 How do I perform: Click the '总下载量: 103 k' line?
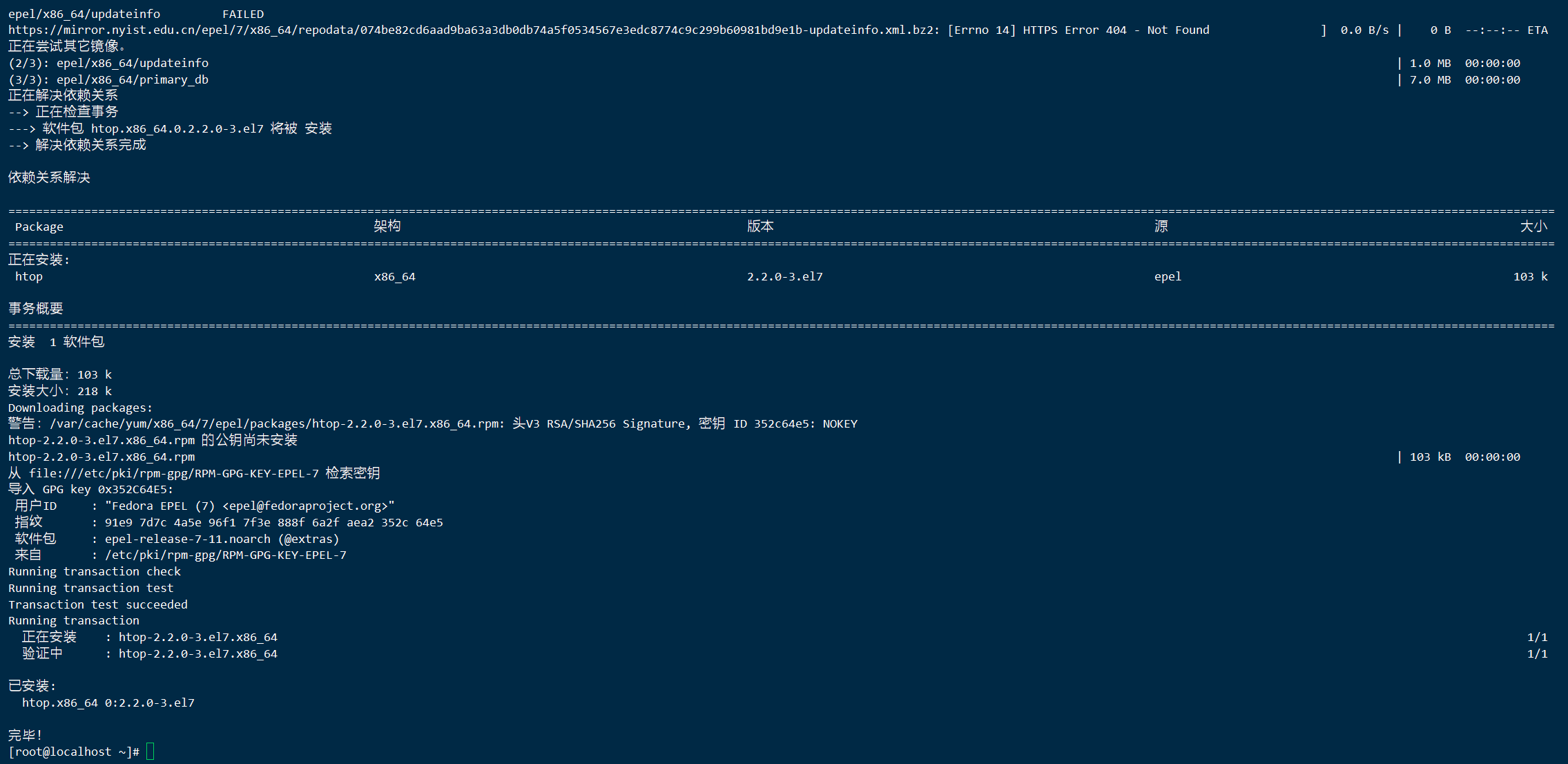click(60, 374)
